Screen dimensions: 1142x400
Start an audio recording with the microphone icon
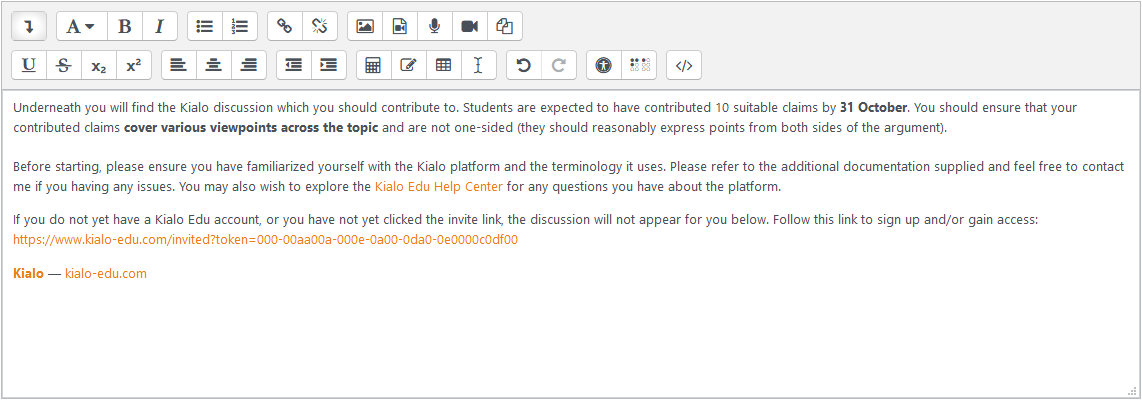(434, 26)
